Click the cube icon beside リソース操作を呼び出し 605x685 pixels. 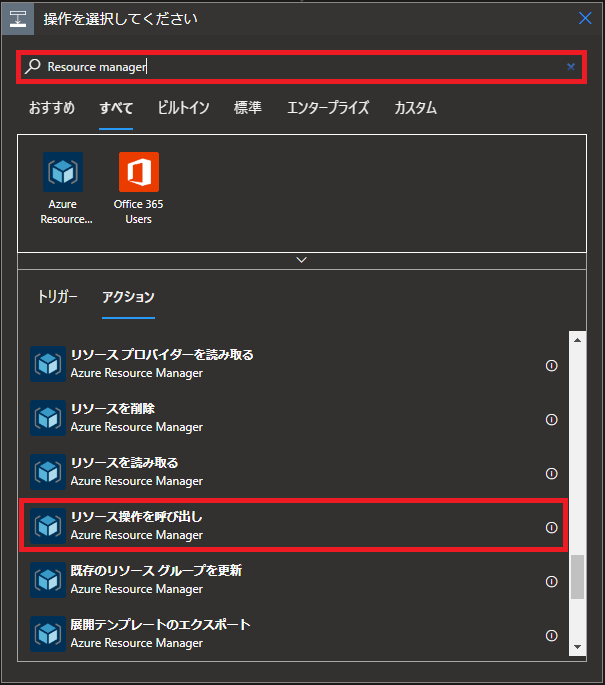pyautogui.click(x=48, y=526)
